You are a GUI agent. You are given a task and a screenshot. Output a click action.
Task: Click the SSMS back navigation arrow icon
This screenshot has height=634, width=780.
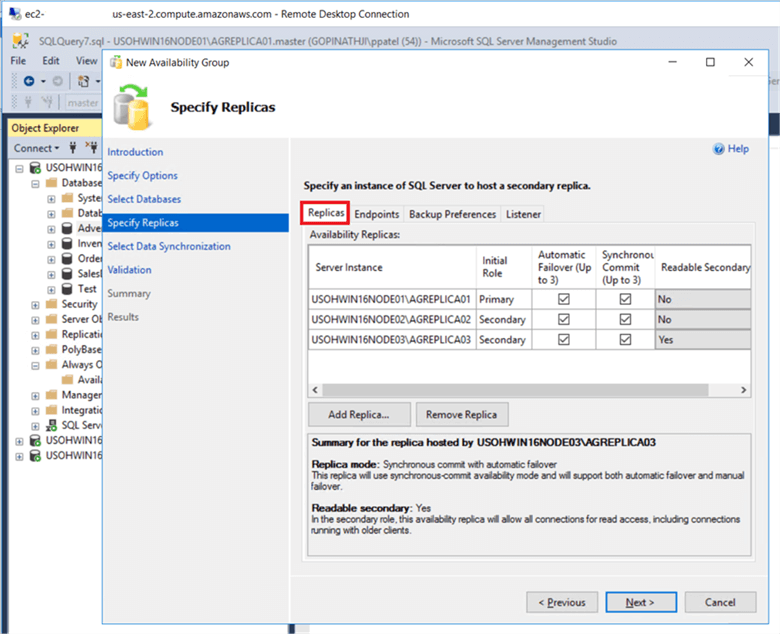(x=29, y=81)
